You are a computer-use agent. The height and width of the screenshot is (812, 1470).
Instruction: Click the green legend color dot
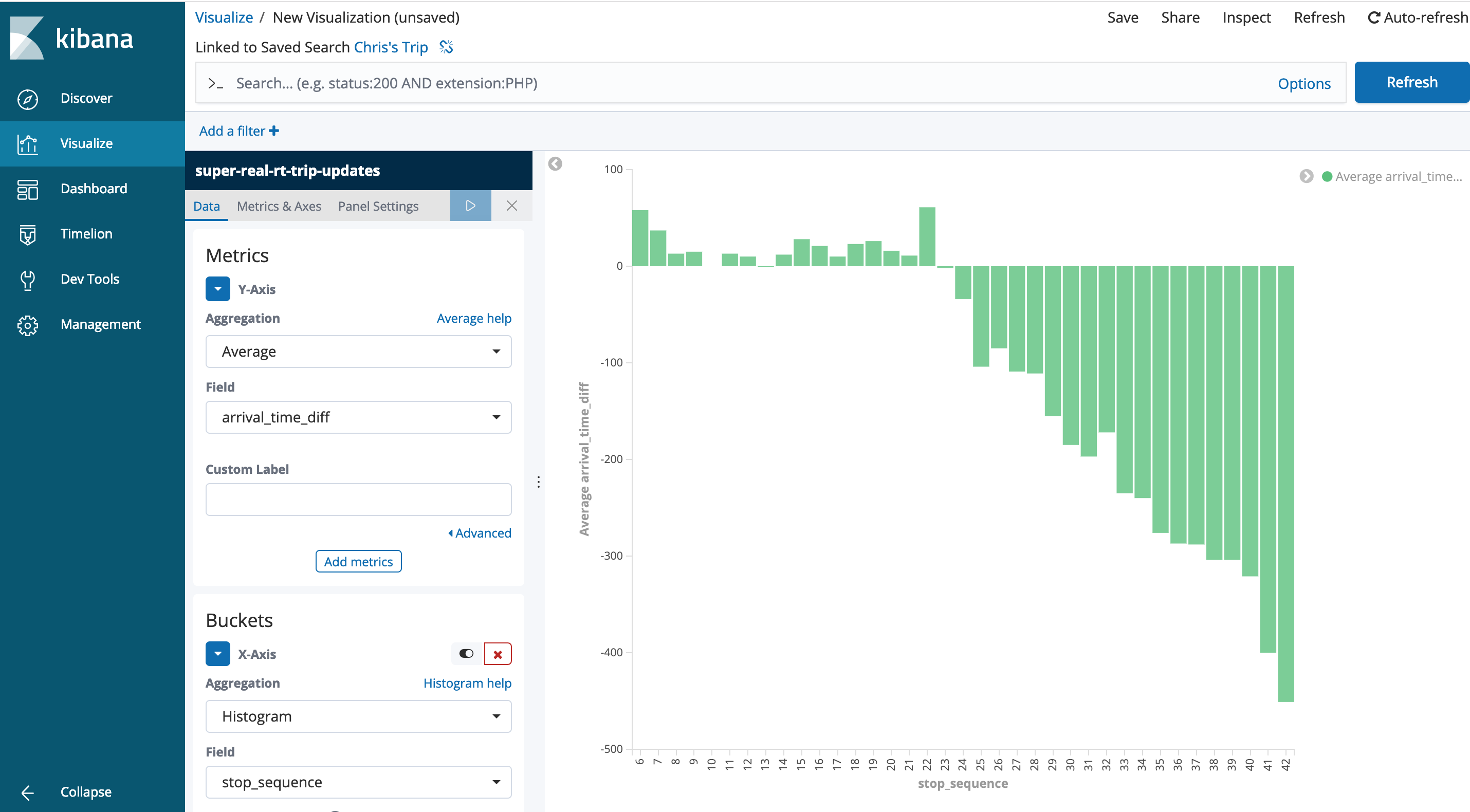point(1327,177)
